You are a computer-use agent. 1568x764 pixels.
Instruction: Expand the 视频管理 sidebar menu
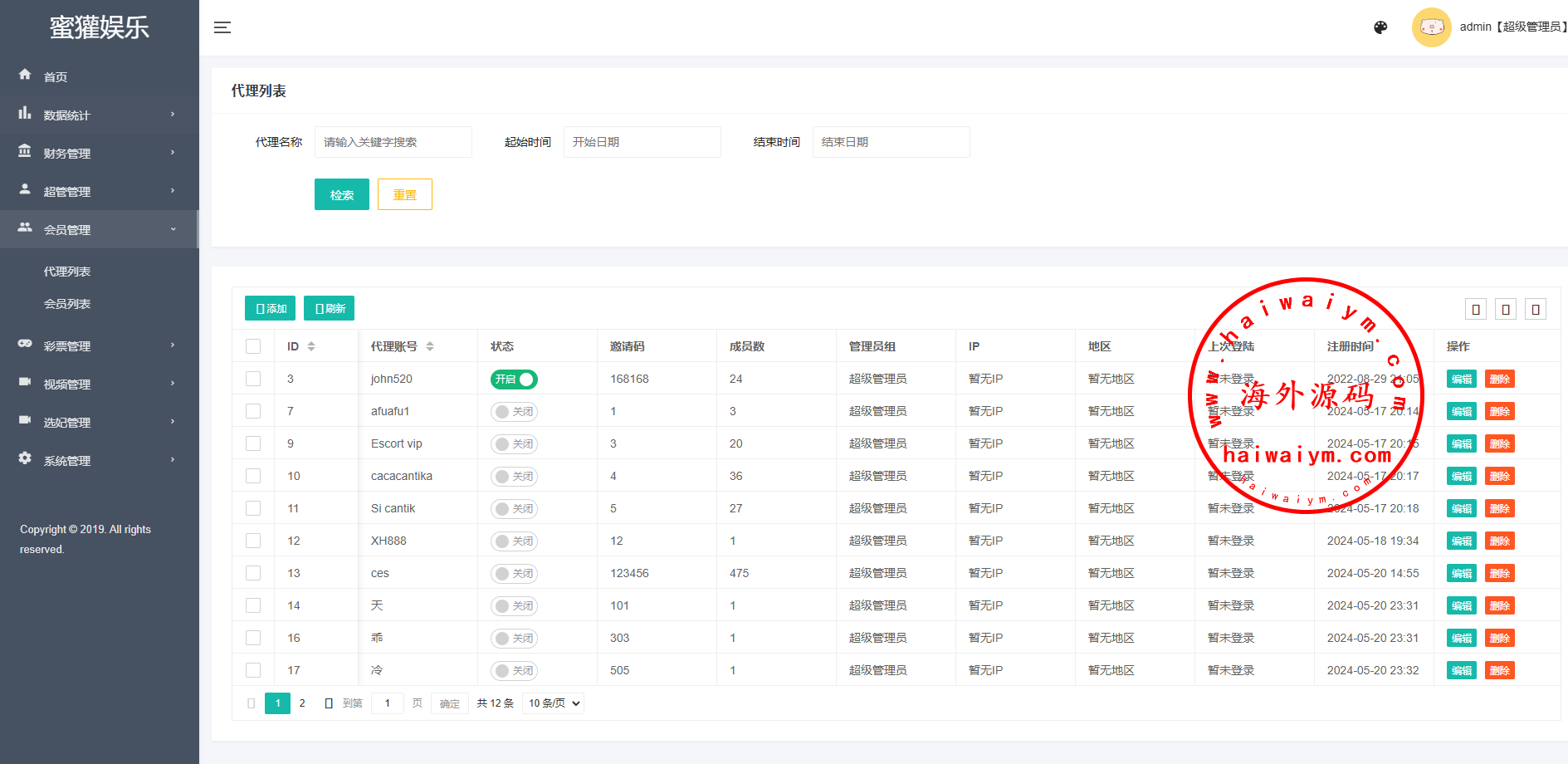pos(98,384)
